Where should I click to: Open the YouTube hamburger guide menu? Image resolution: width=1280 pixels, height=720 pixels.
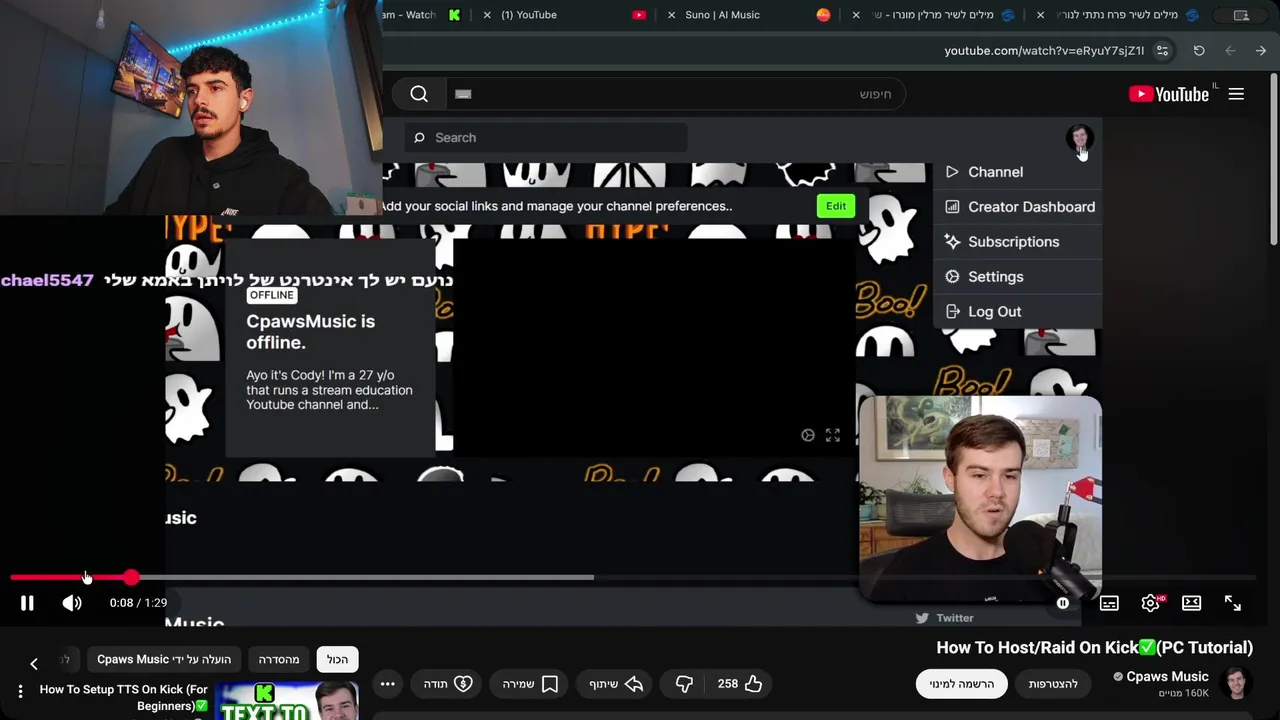[x=1236, y=94]
